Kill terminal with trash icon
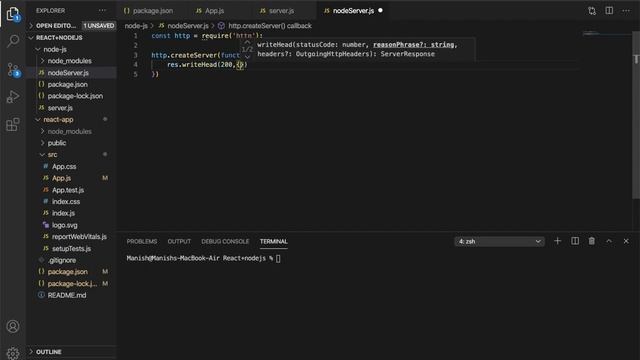The image size is (640, 360). (591, 241)
